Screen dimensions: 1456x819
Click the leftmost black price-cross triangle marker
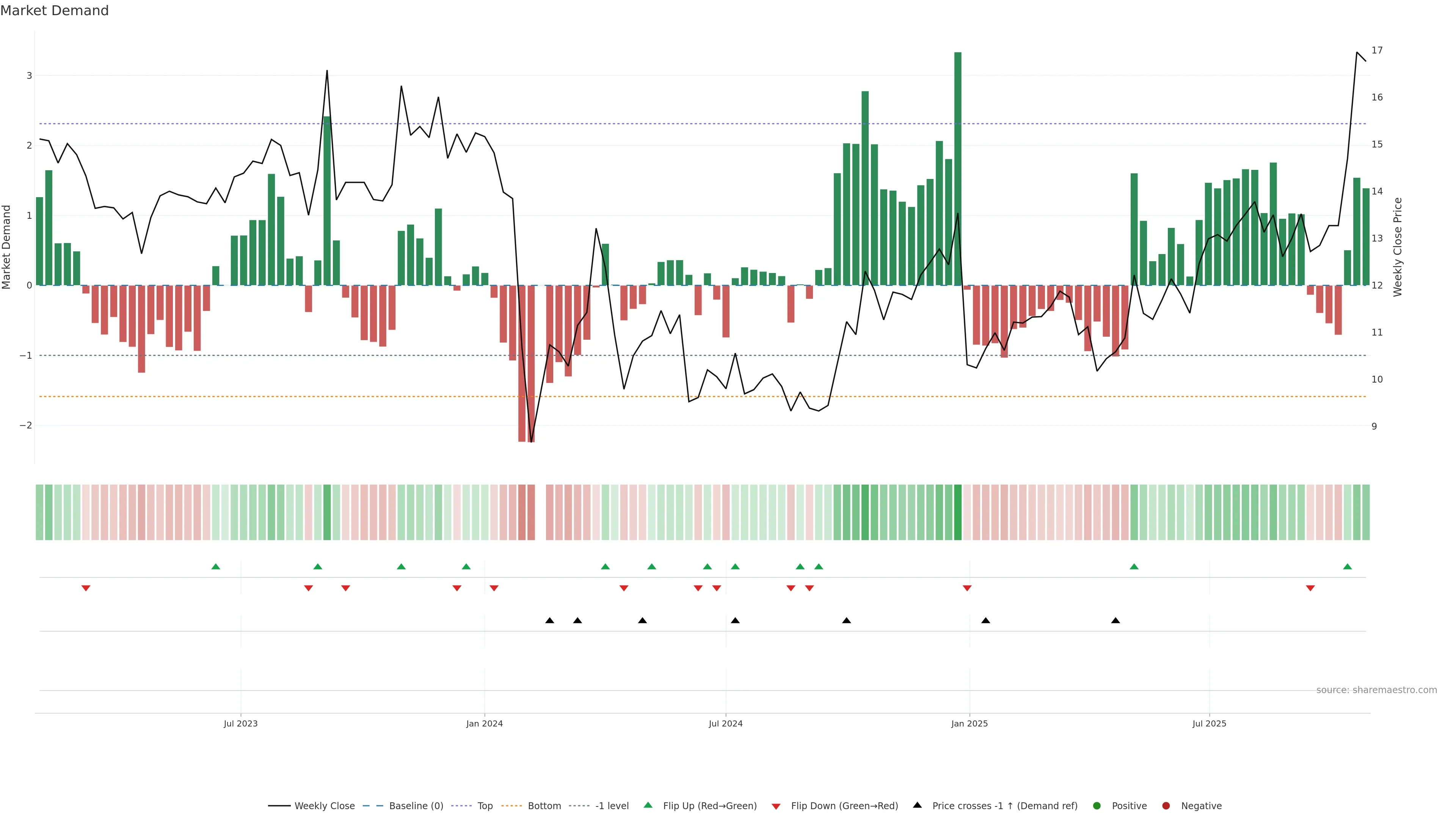pyautogui.click(x=549, y=620)
